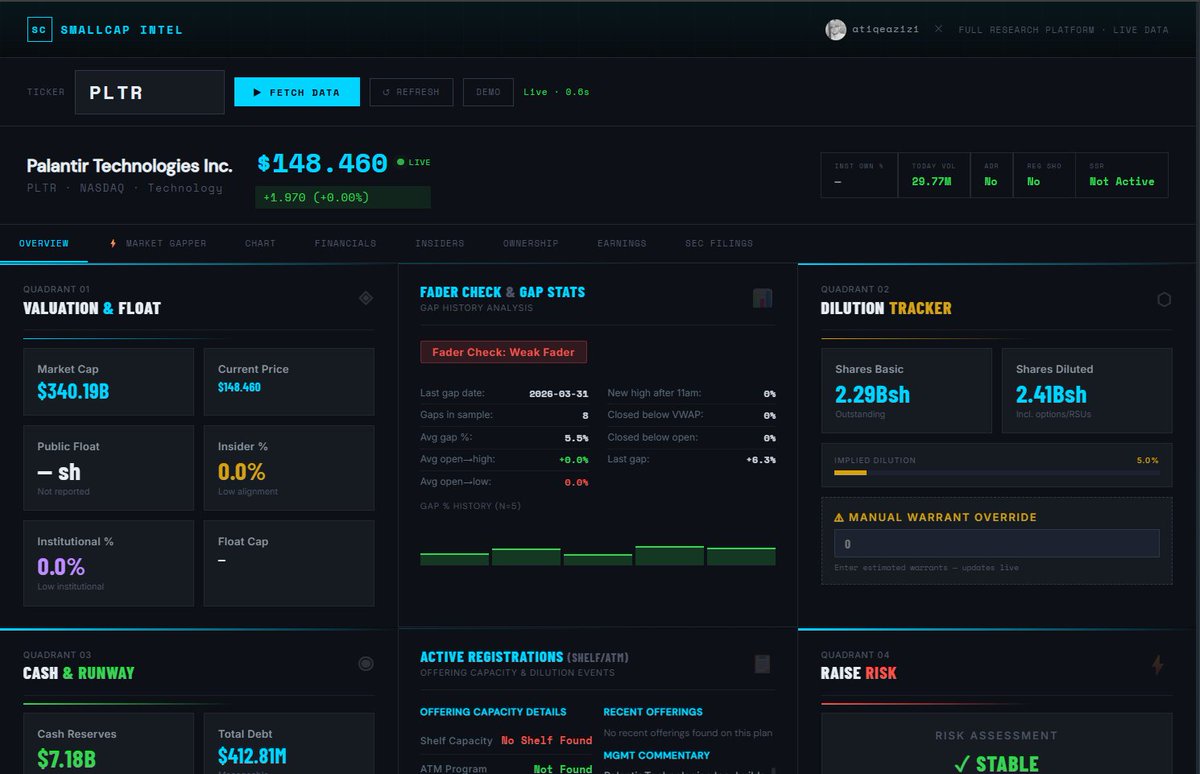Click the Inst Own % stat box
This screenshot has height=774, width=1200.
click(860, 175)
